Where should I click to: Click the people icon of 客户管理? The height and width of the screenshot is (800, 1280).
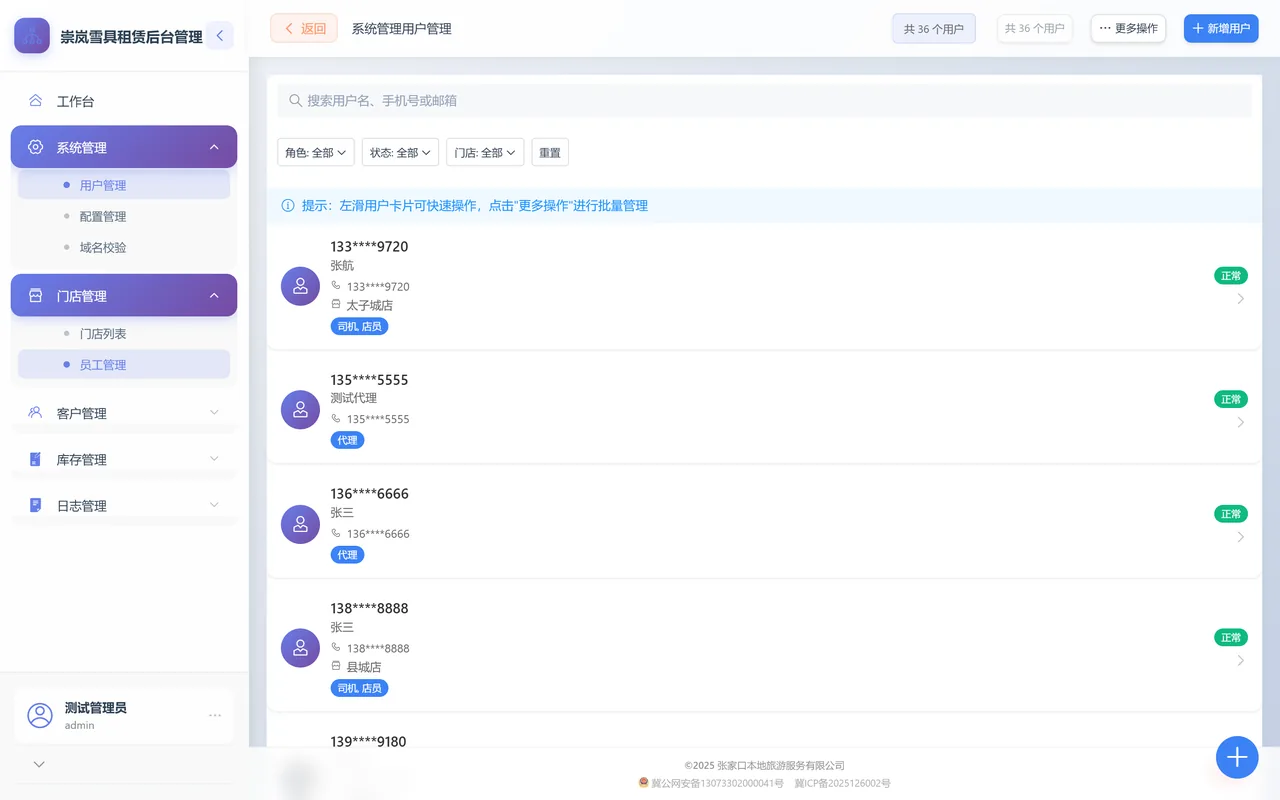pyautogui.click(x=36, y=413)
